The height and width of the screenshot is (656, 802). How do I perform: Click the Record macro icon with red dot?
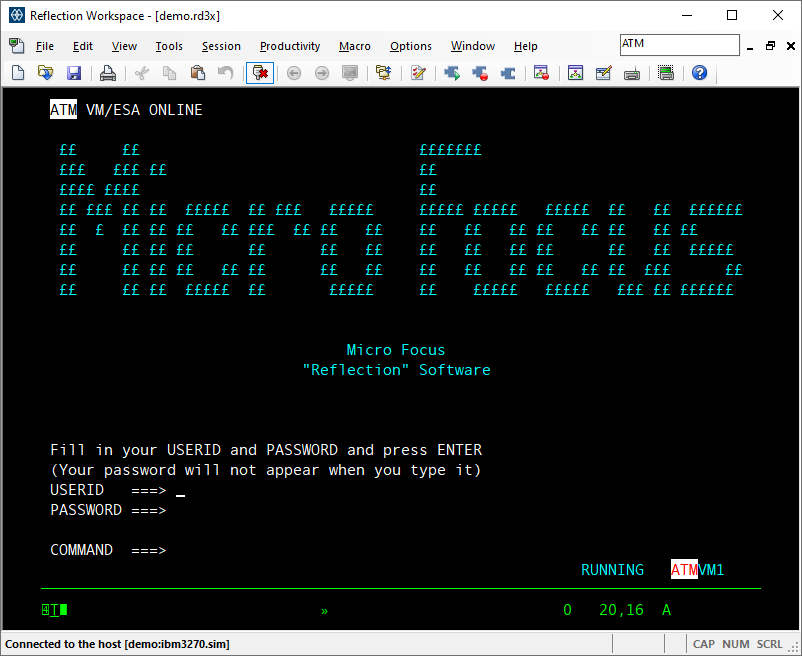tap(480, 73)
